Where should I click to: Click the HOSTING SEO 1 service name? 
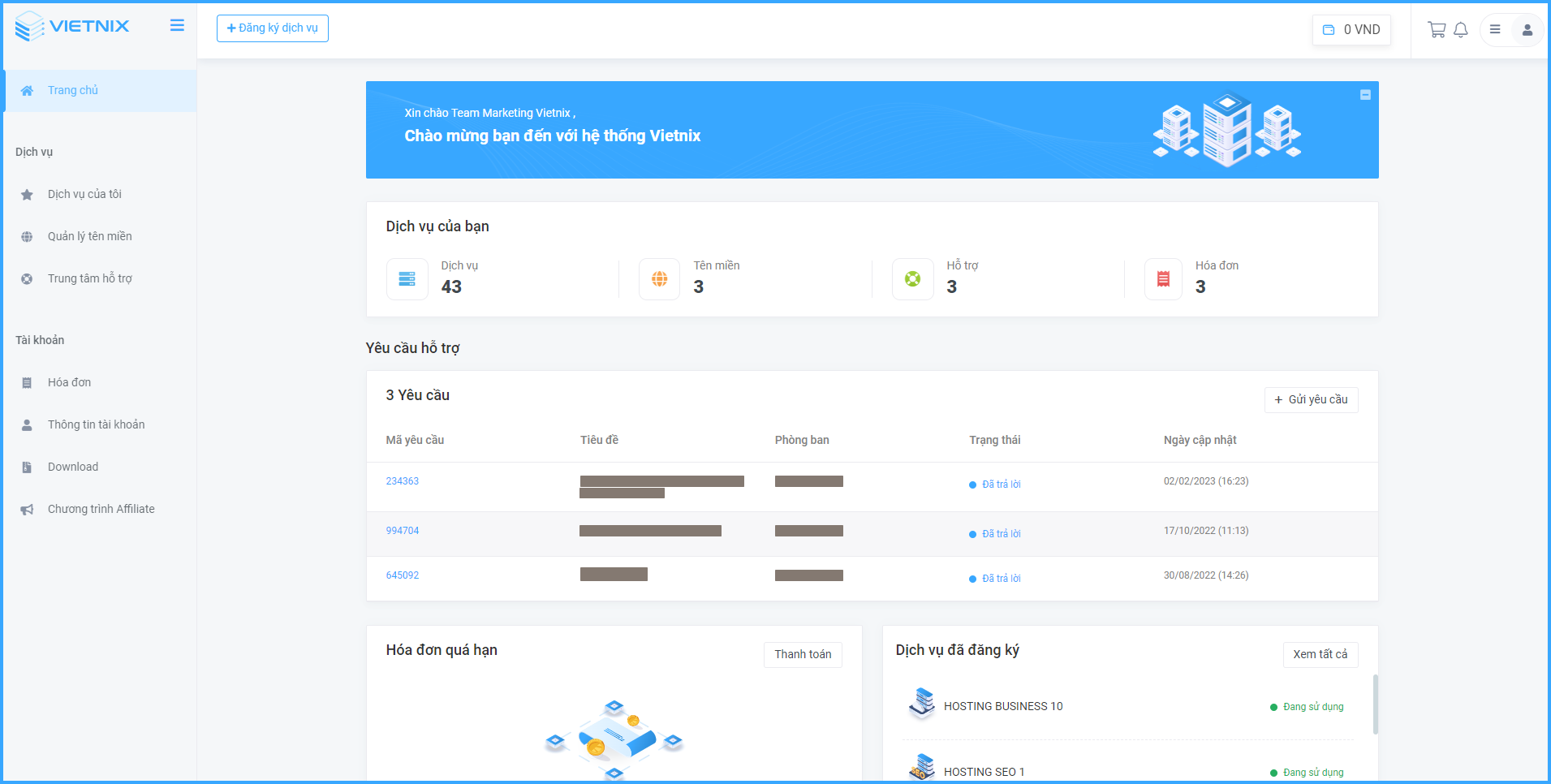pyautogui.click(x=984, y=772)
